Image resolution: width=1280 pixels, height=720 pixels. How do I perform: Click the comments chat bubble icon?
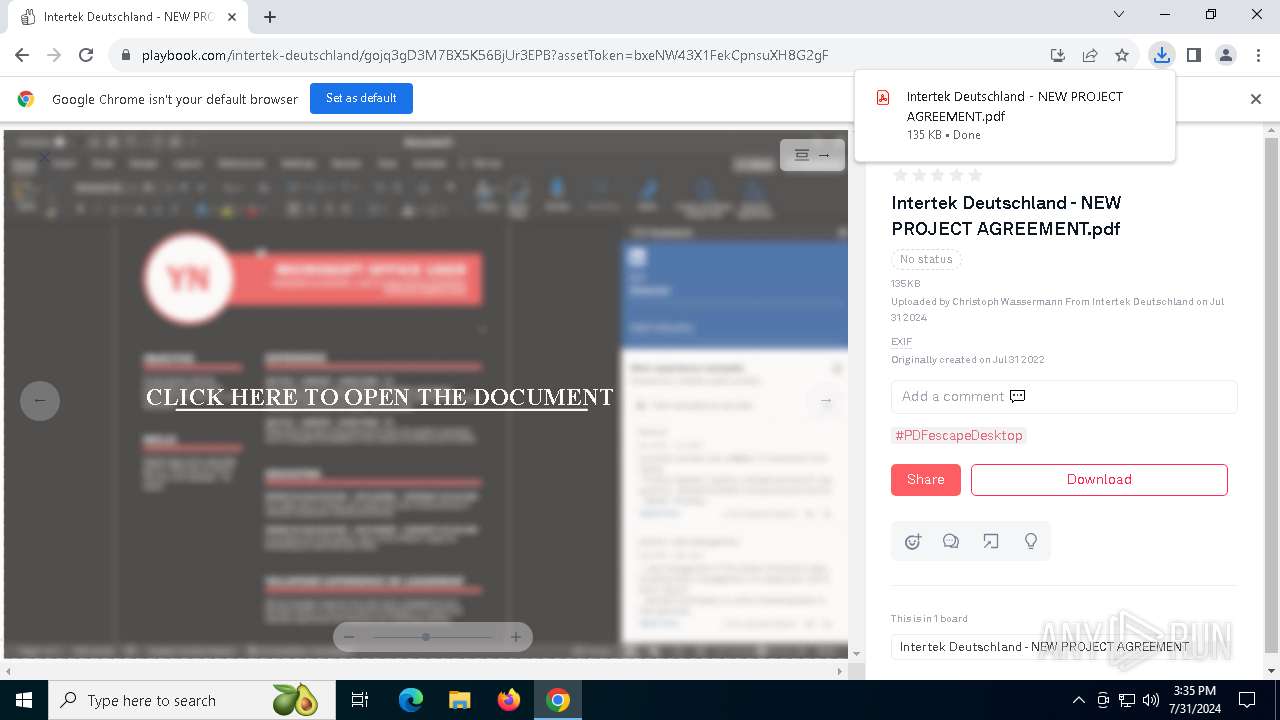[x=951, y=541]
